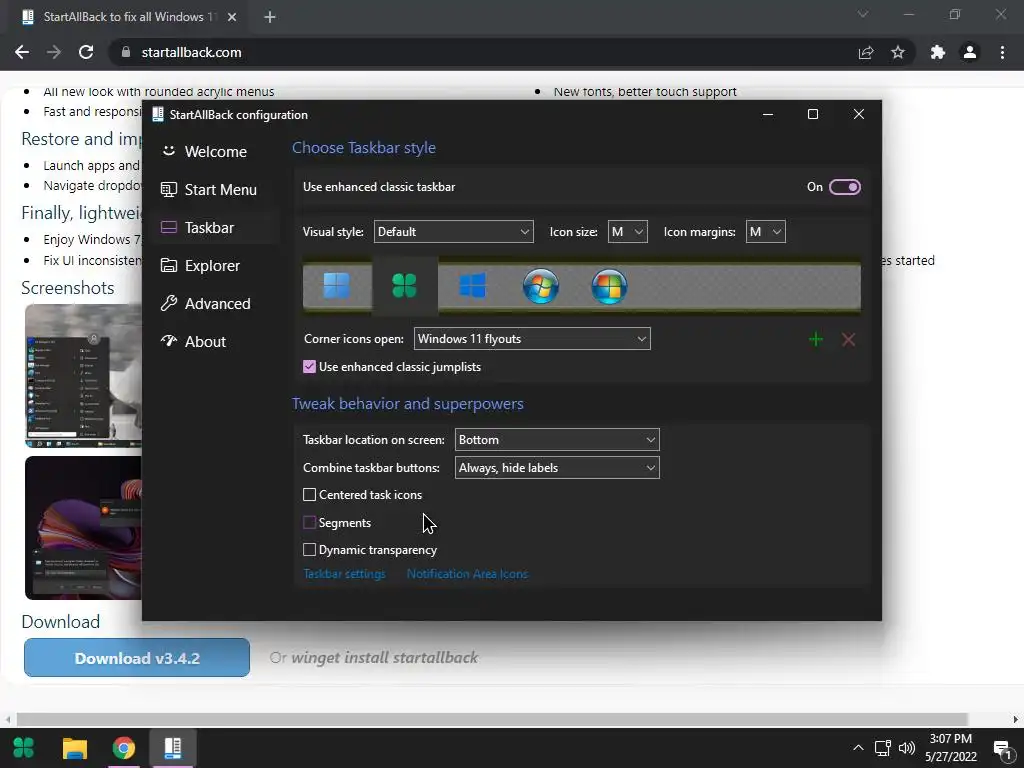Screen dimensions: 1024x768
Task: Choose the Windows Vista orb start style
Action: point(609,286)
